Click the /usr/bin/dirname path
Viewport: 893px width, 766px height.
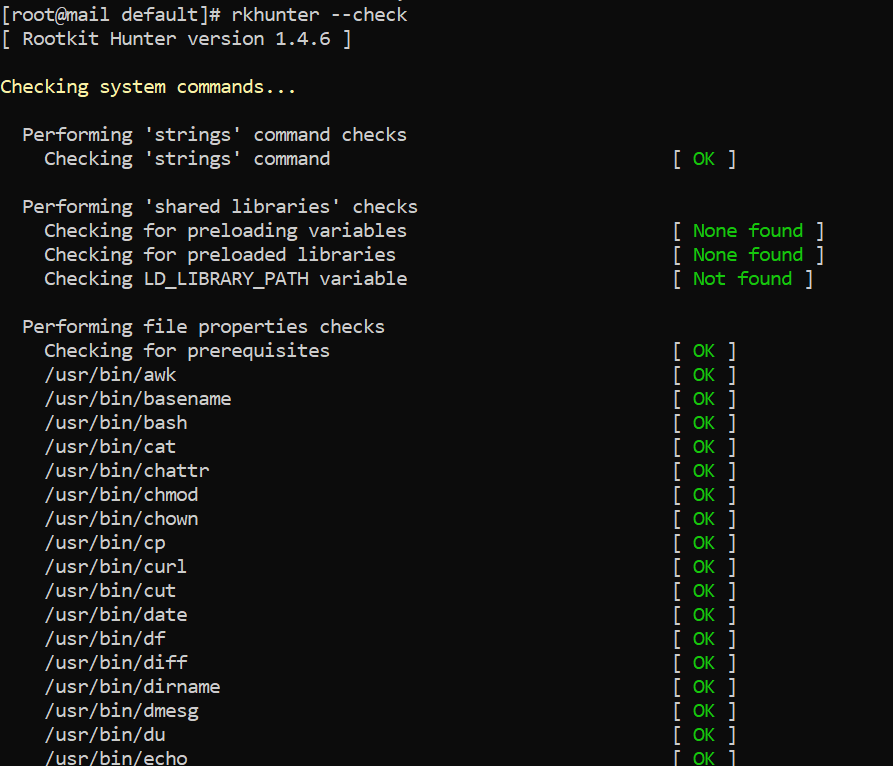pyautogui.click(x=133, y=687)
